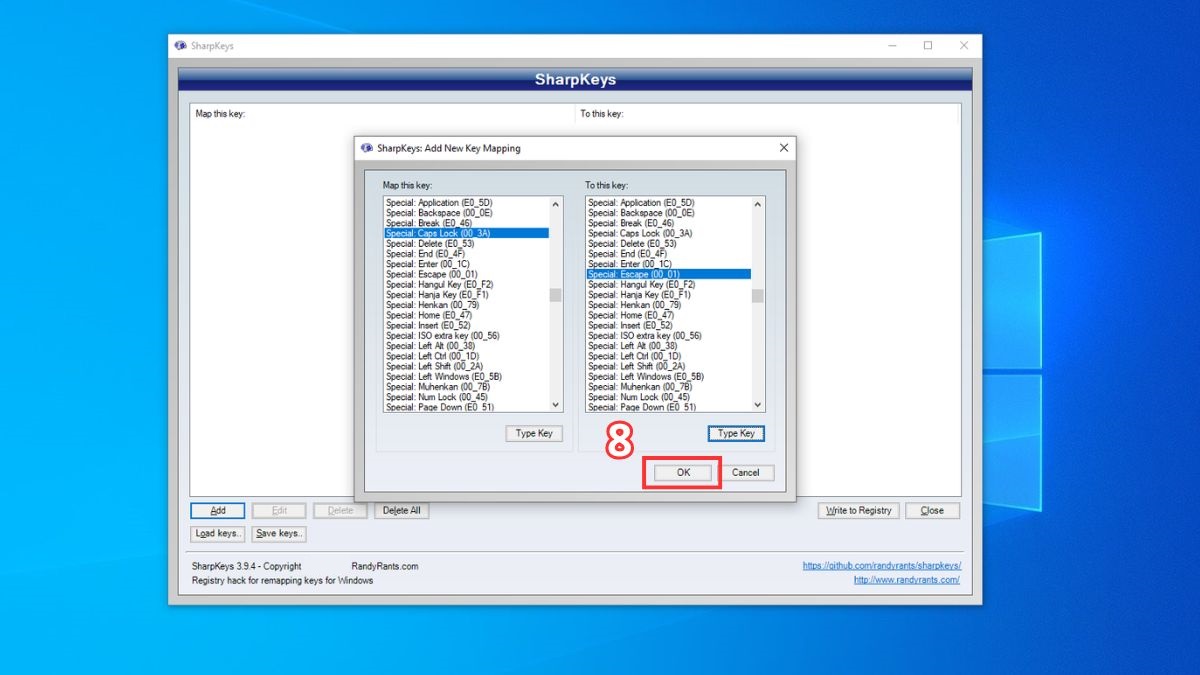Choose Num Lock (00_45) in To this key list
1200x675 pixels.
pyautogui.click(x=669, y=398)
